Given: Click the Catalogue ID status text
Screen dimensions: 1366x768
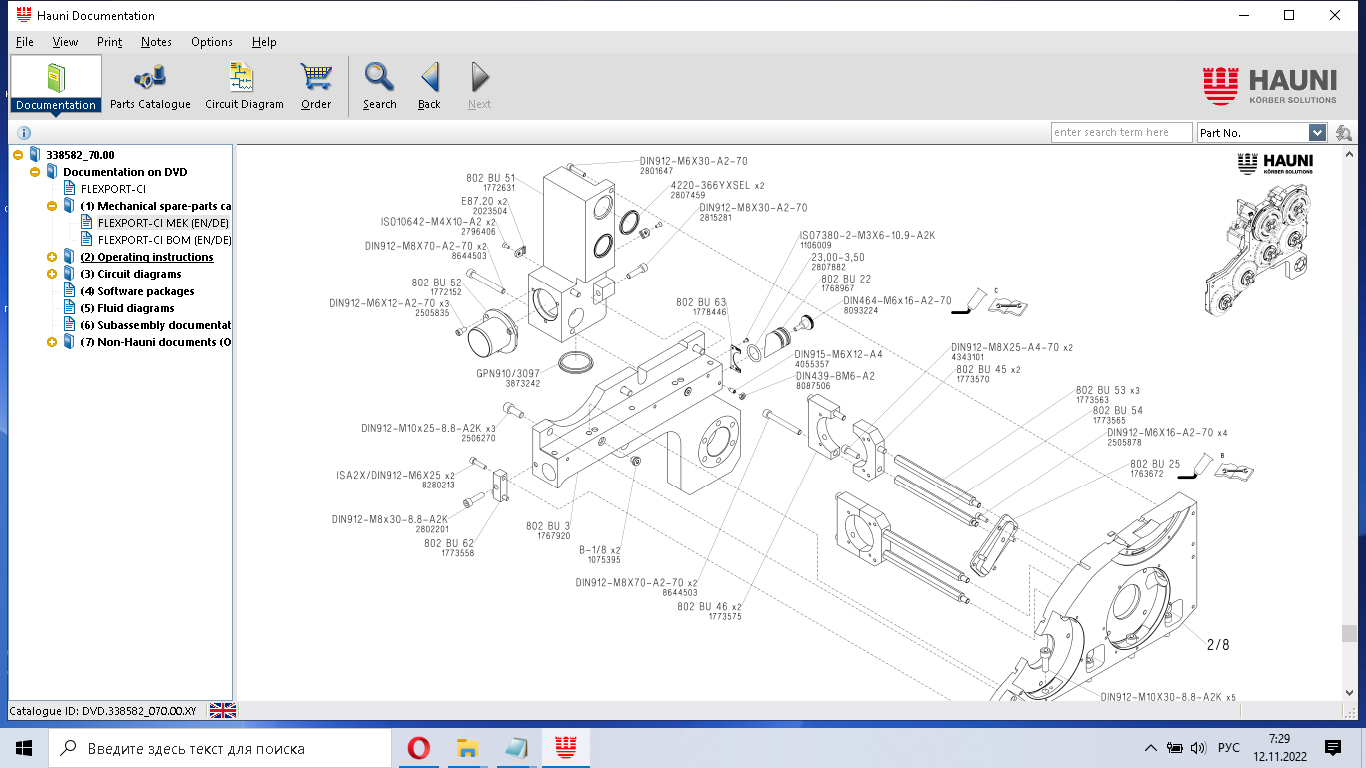Looking at the screenshot, I should click(x=103, y=711).
